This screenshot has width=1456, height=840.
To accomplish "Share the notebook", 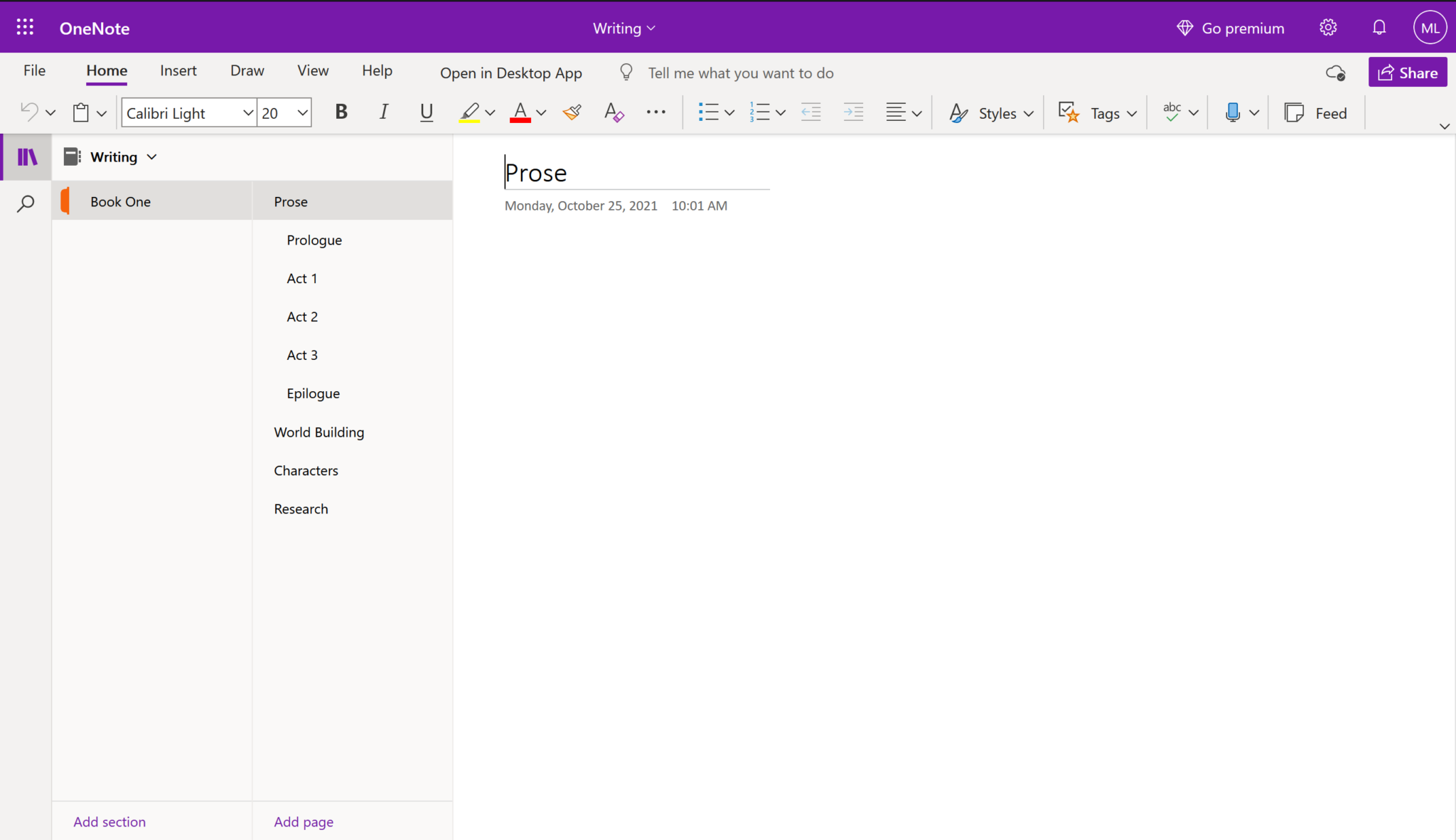I will point(1406,72).
